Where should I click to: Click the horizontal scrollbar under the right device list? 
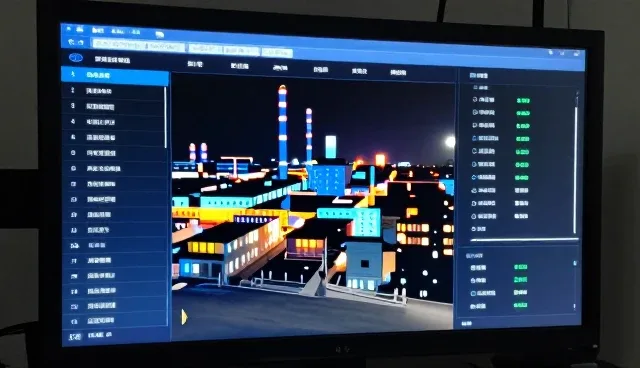click(524, 240)
